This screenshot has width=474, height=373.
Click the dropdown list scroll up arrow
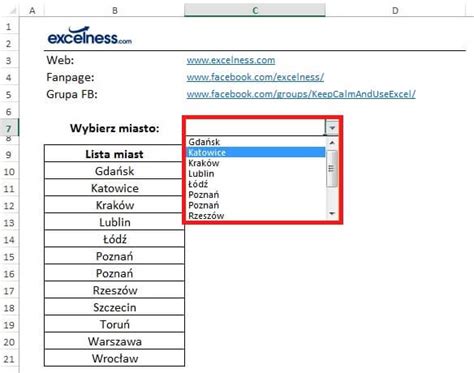tap(332, 143)
